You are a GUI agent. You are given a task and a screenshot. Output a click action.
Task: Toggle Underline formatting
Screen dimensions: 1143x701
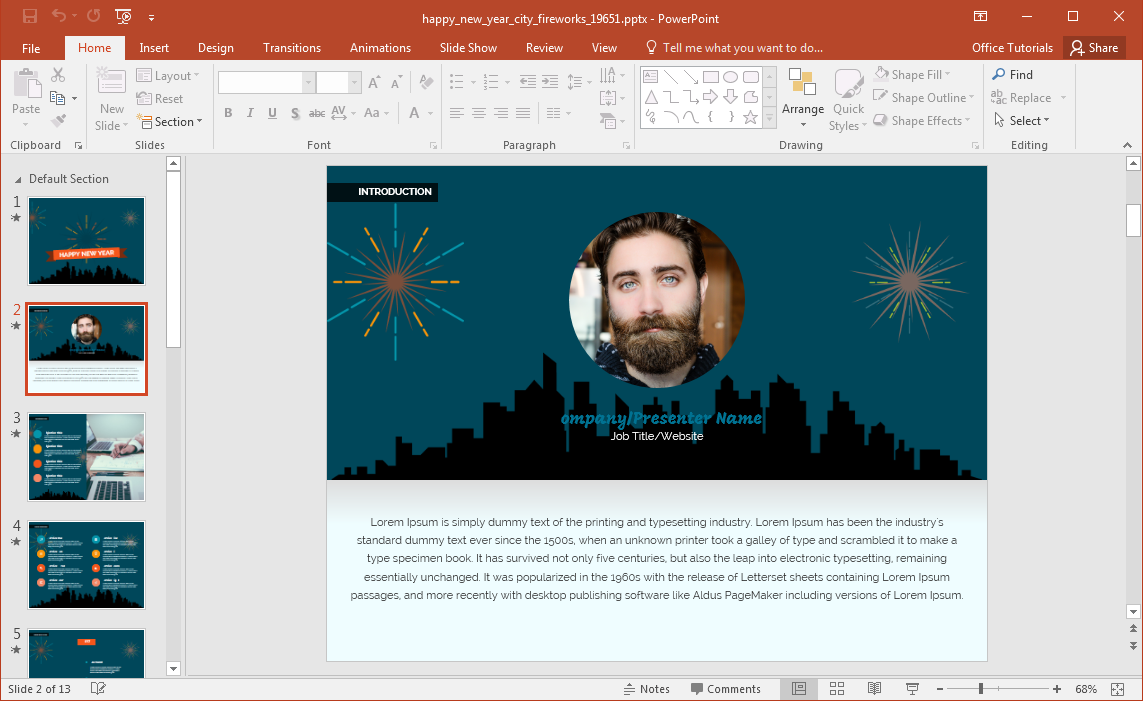272,113
